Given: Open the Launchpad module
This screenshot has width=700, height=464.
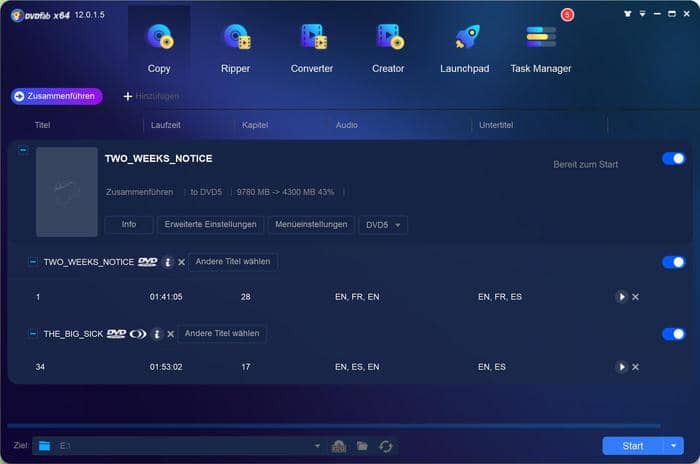Looking at the screenshot, I should (464, 48).
